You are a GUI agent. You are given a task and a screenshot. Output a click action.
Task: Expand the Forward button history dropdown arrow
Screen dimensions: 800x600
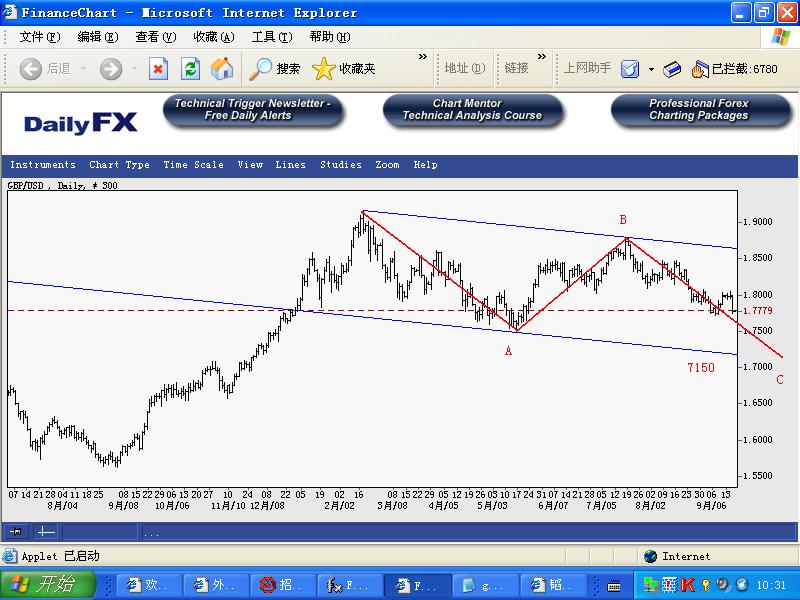point(134,68)
